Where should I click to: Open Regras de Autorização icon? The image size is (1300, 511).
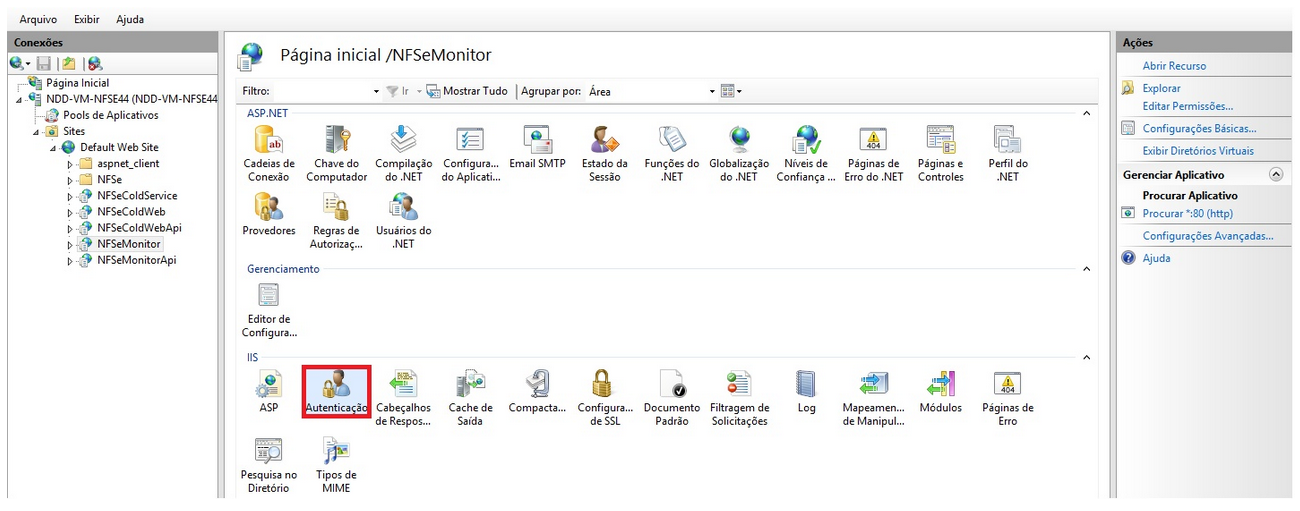[x=336, y=221]
